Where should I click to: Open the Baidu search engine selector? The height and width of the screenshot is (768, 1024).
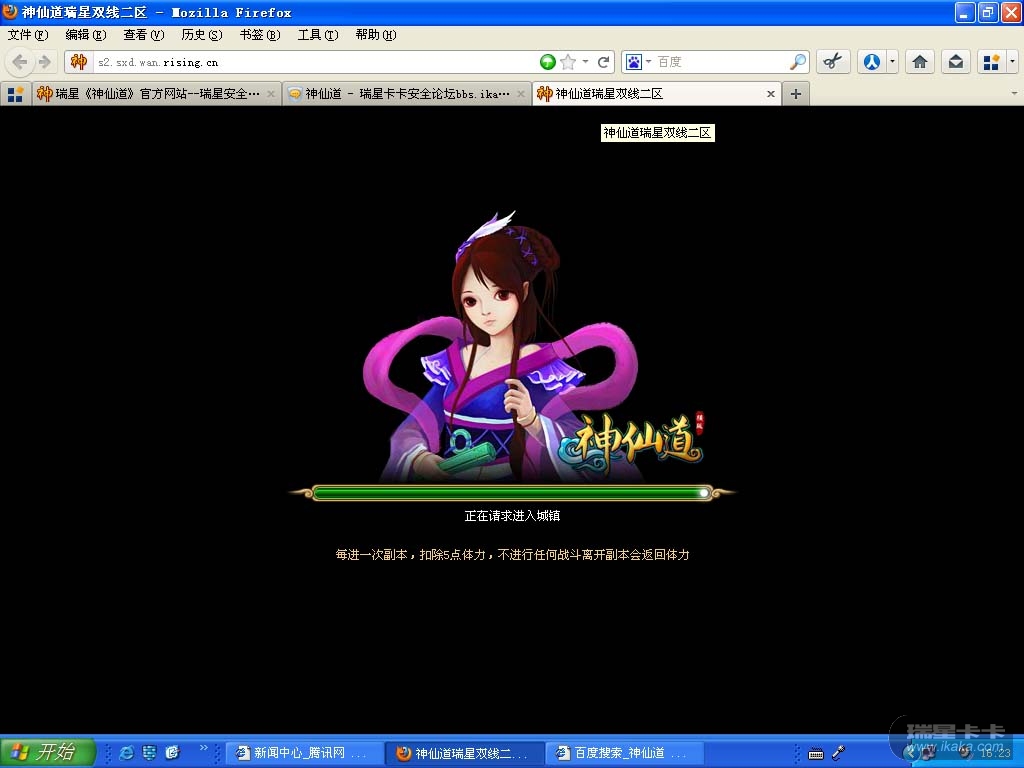[639, 62]
